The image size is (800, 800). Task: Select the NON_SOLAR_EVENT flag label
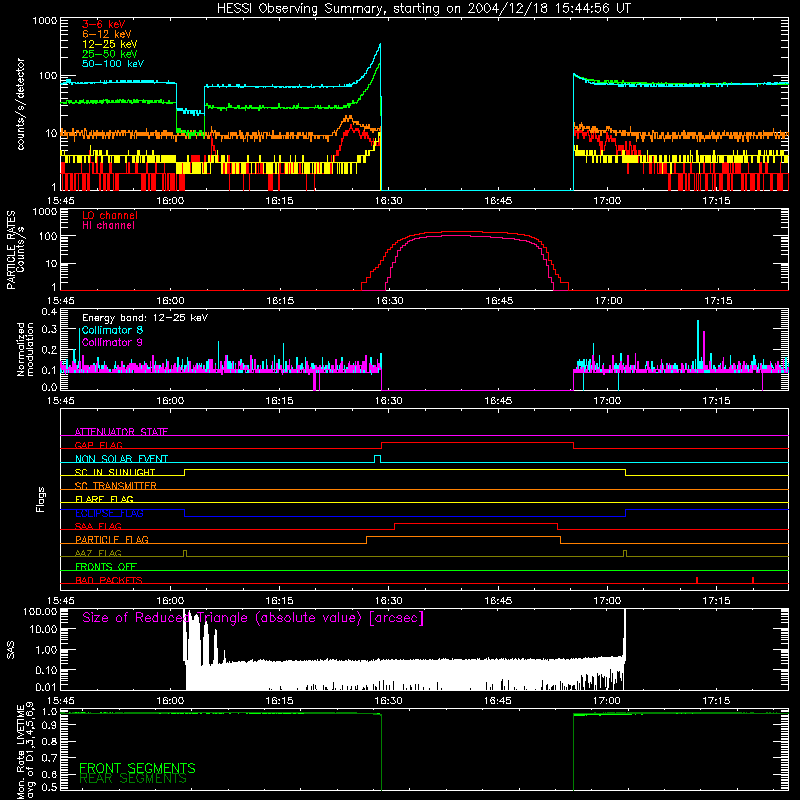click(121, 459)
